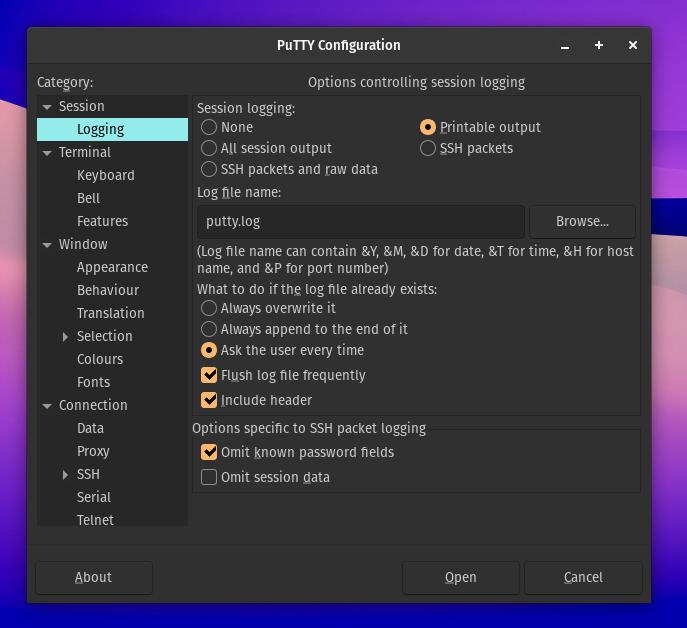Open the Data settings page

pyautogui.click(x=90, y=428)
